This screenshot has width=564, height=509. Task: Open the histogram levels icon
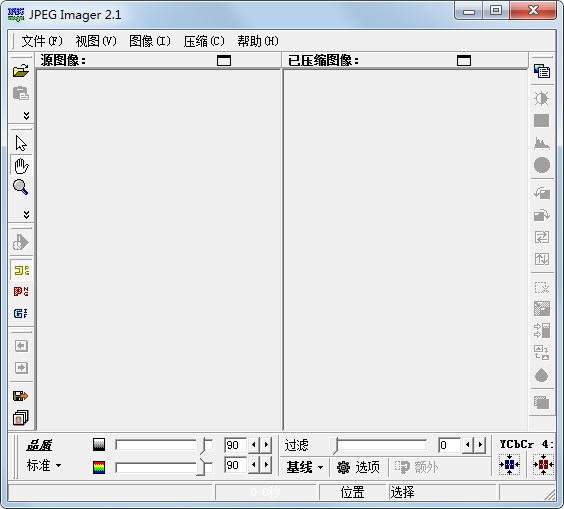pyautogui.click(x=542, y=143)
